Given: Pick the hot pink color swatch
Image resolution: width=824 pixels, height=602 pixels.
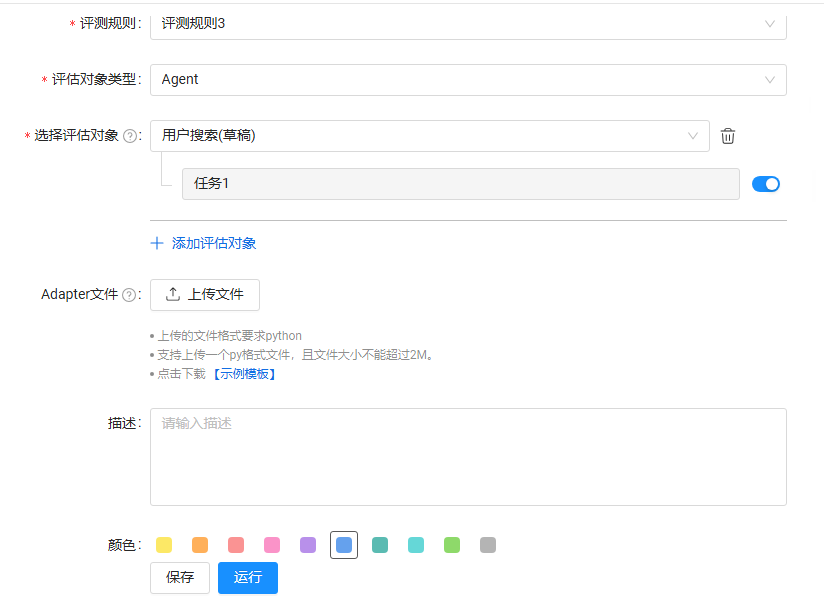Looking at the screenshot, I should [x=272, y=545].
